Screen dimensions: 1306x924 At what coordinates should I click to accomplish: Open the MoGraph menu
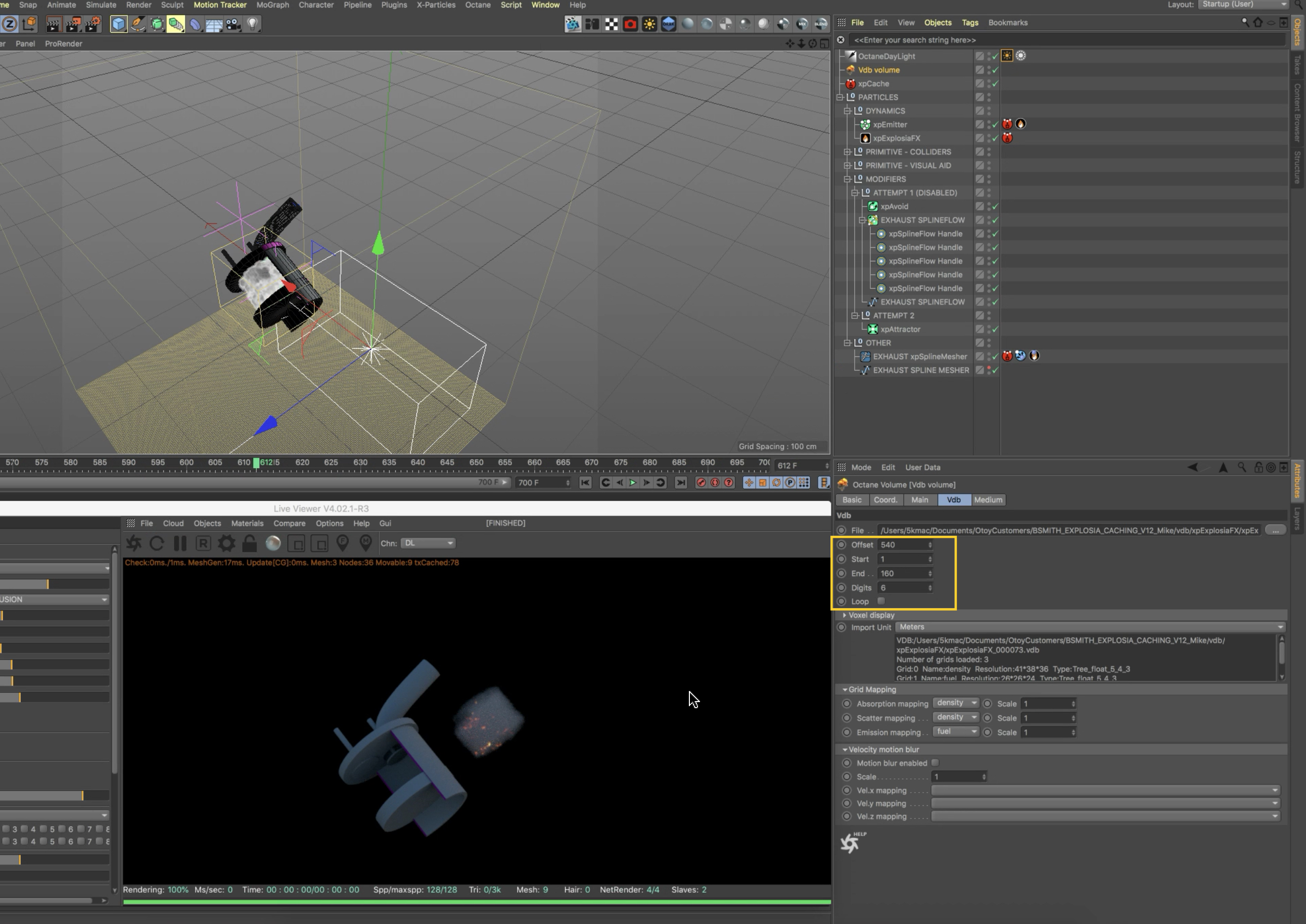pos(272,5)
